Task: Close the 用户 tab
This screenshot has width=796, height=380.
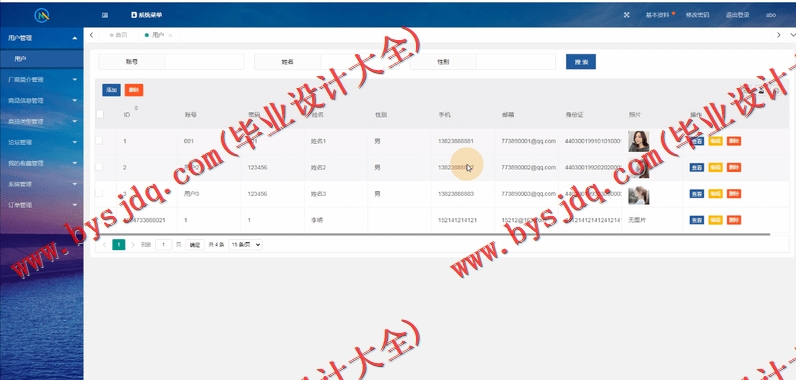Action: point(171,36)
